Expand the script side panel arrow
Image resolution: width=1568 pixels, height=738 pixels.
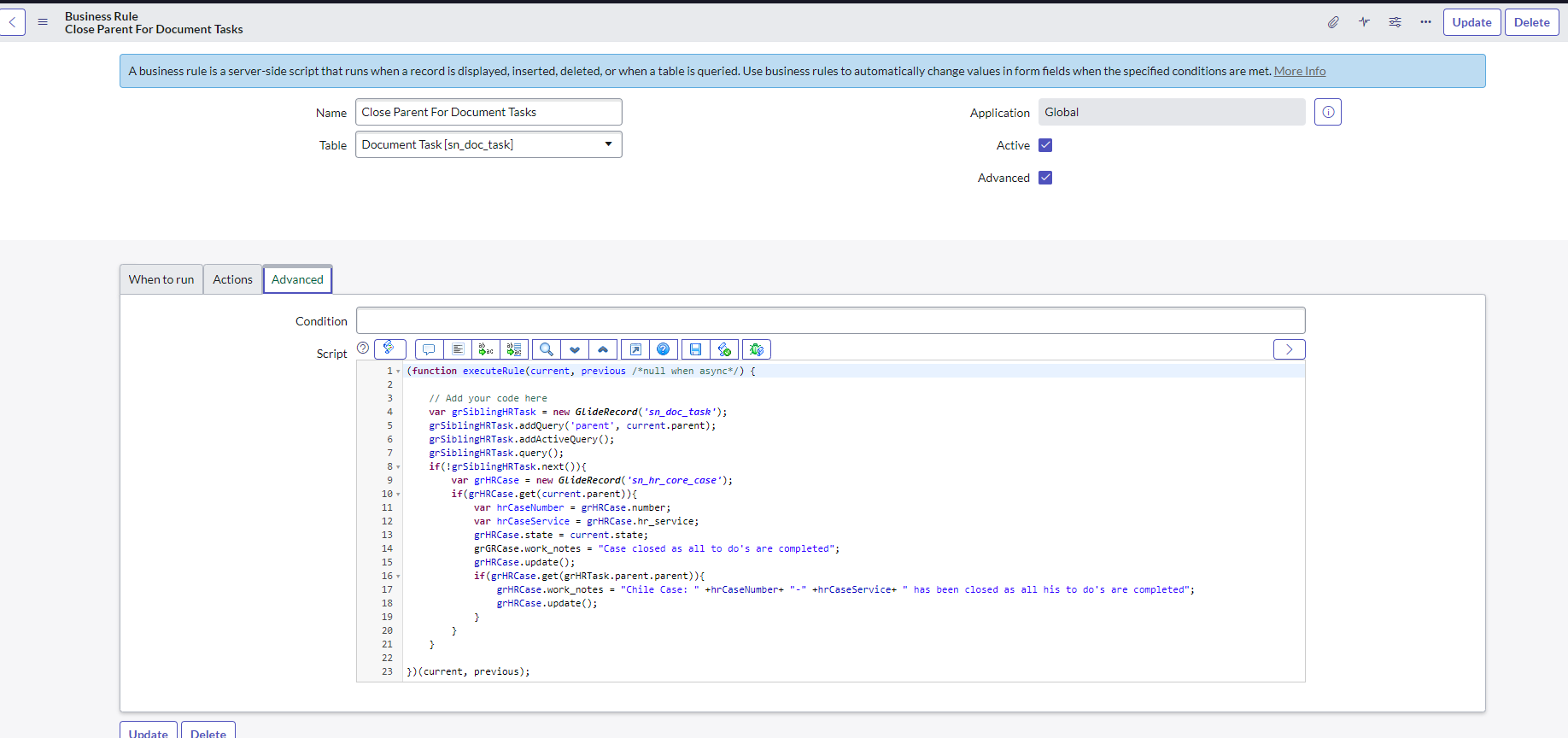point(1290,349)
